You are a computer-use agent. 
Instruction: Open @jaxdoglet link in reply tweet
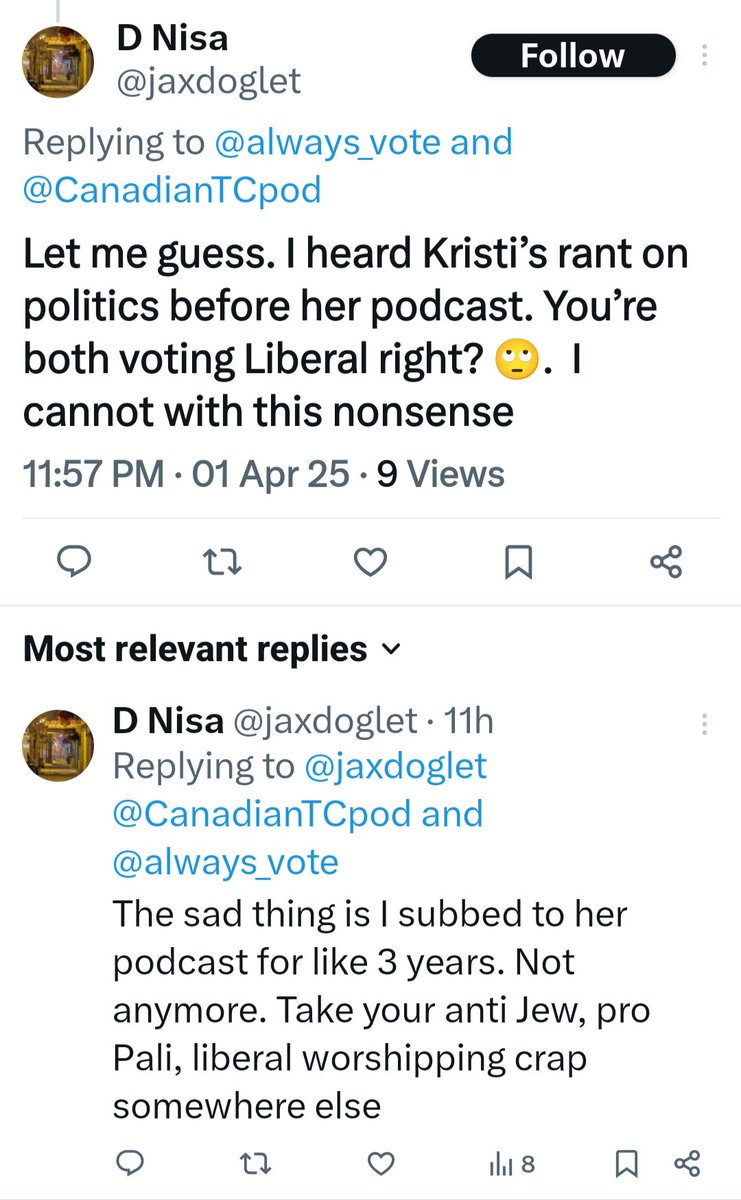coord(391,766)
